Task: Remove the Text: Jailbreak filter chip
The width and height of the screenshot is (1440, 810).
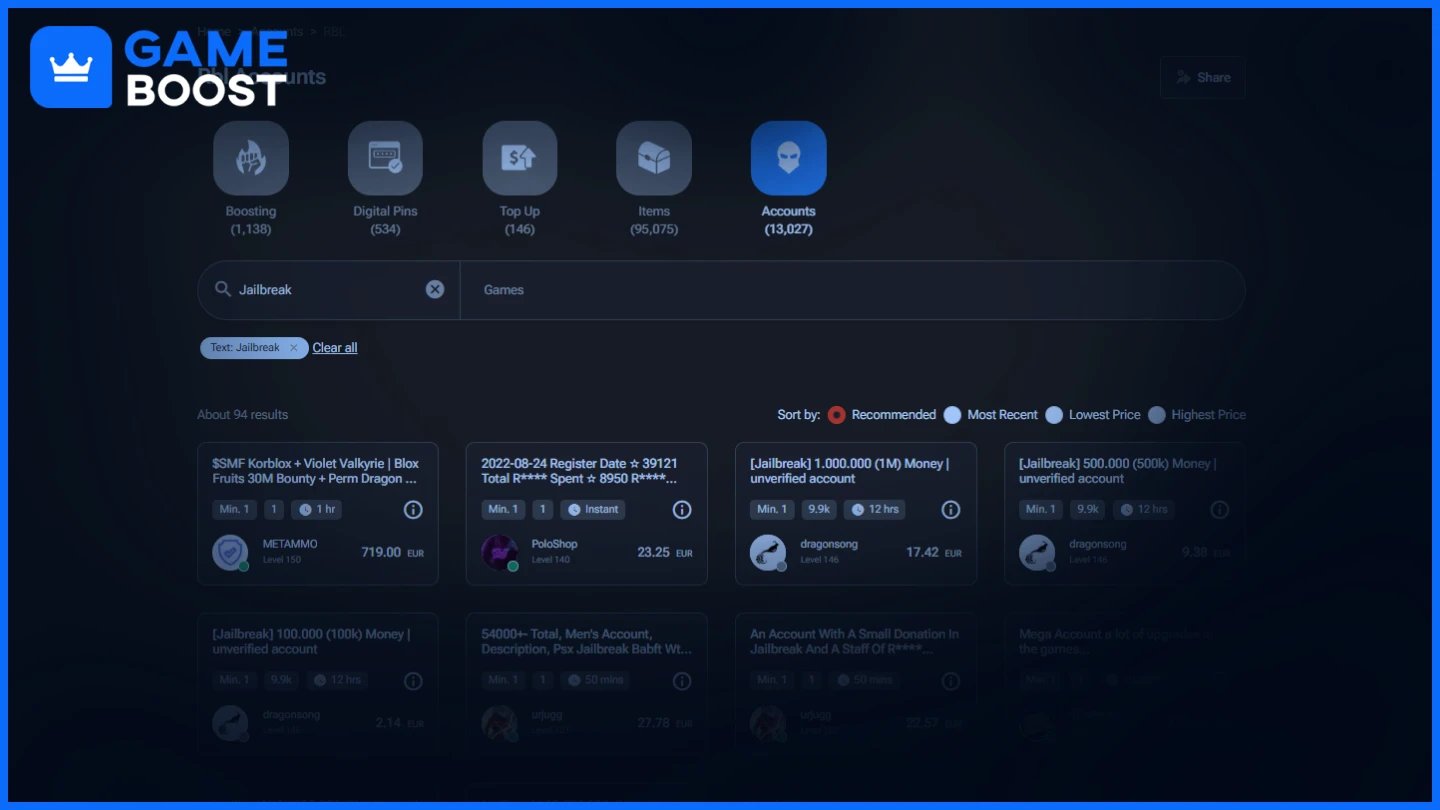Action: tap(293, 348)
